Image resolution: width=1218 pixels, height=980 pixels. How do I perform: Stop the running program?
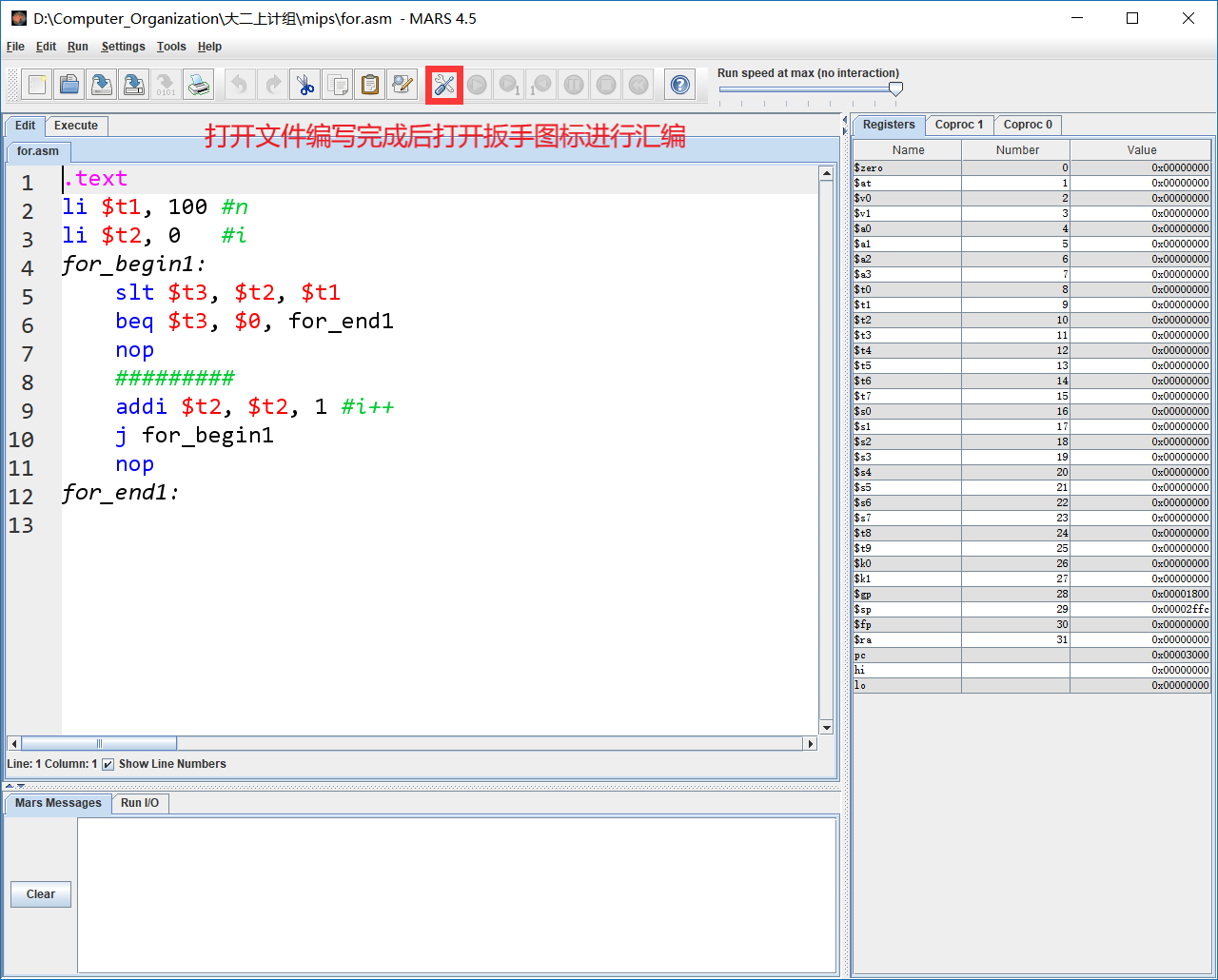tap(606, 85)
